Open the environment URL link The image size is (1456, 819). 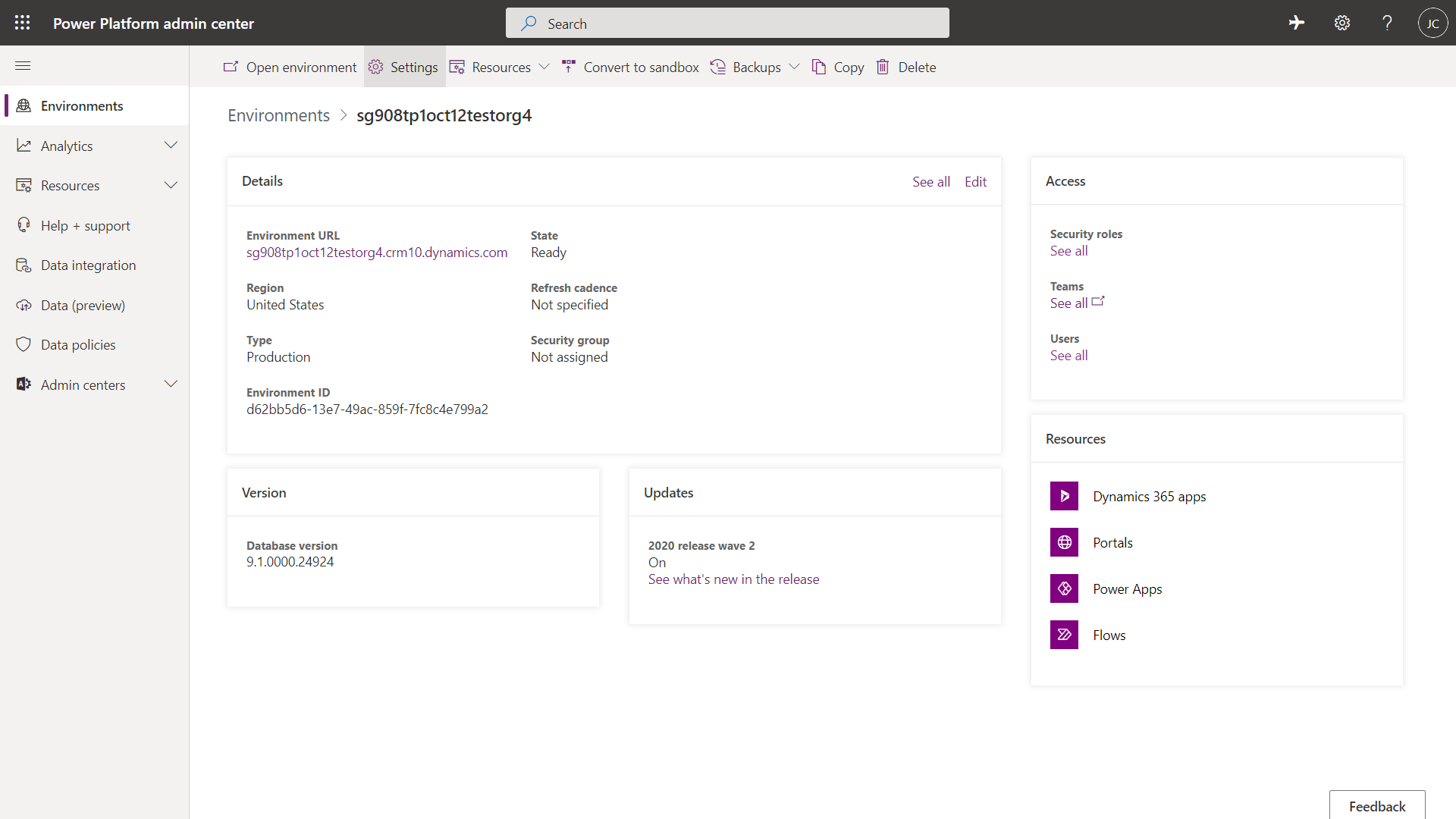tap(377, 253)
